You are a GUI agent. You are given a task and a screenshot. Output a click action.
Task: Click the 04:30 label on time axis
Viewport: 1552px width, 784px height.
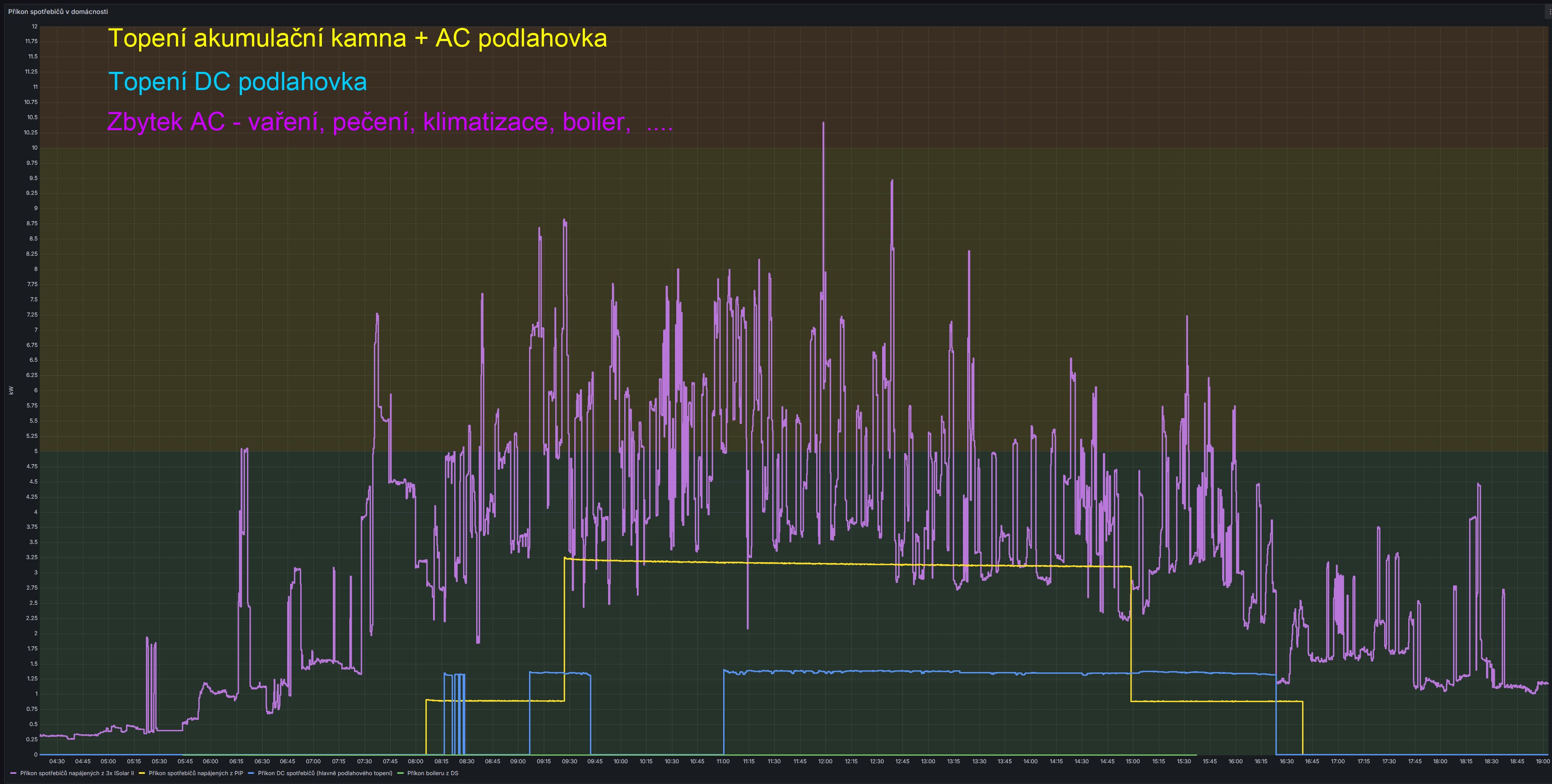(57, 762)
